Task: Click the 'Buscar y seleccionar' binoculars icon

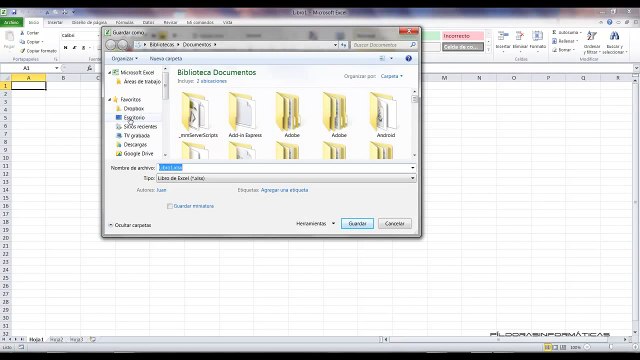Action: pyautogui.click(x=614, y=36)
